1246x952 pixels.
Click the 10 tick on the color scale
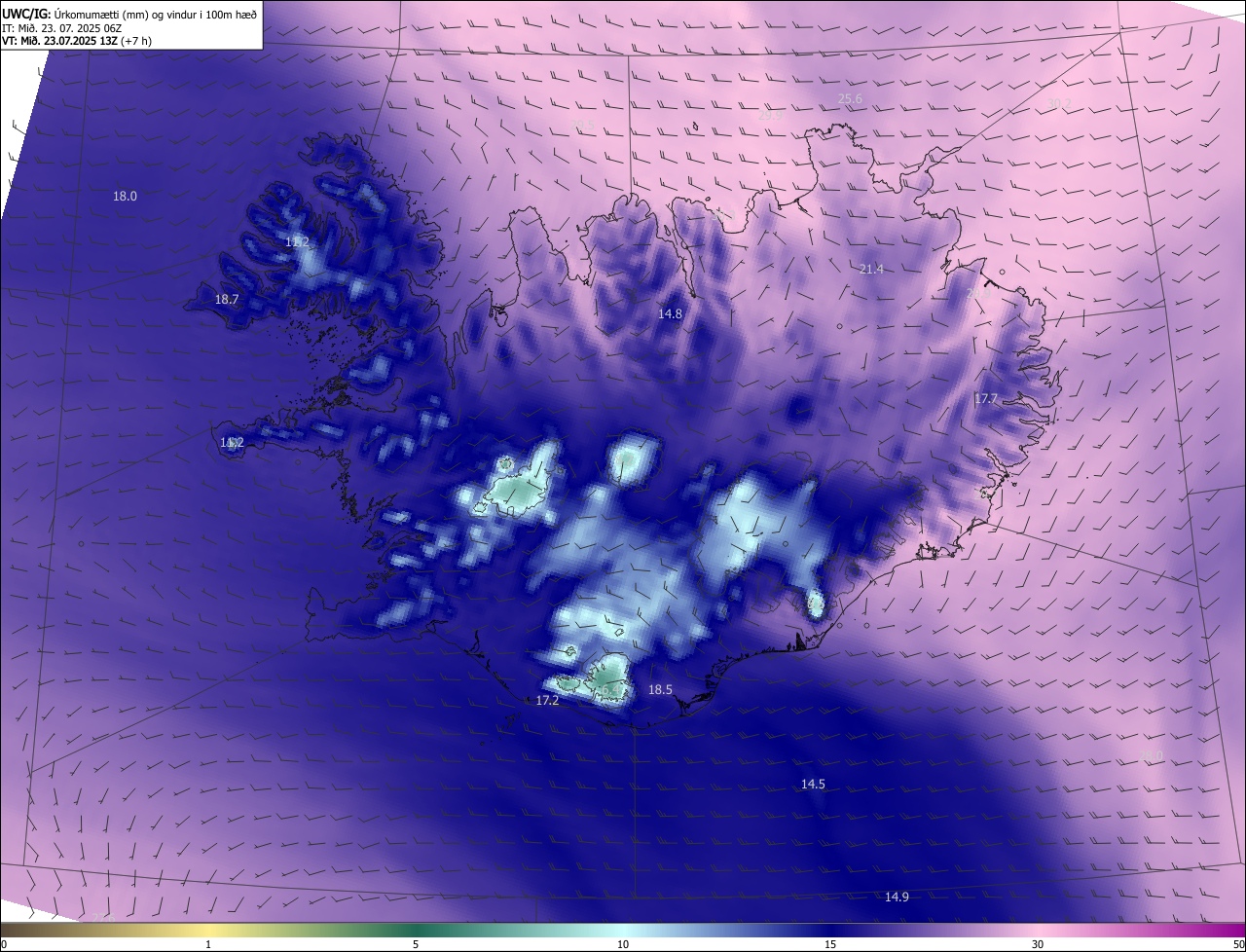tap(623, 944)
